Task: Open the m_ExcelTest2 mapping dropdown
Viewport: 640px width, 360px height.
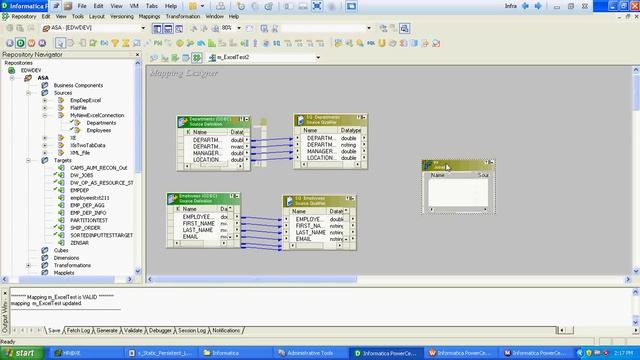Action: coord(318,58)
